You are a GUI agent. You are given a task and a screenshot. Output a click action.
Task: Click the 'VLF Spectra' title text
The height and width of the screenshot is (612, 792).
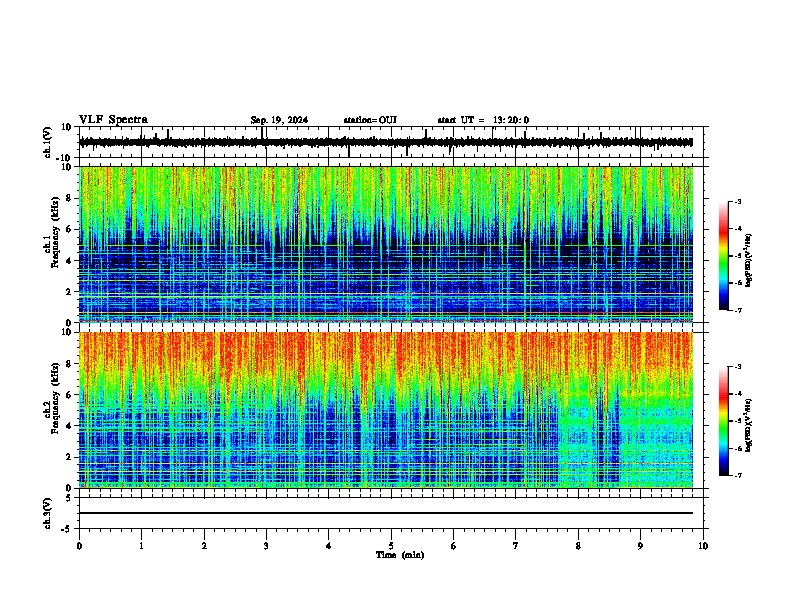click(x=113, y=120)
